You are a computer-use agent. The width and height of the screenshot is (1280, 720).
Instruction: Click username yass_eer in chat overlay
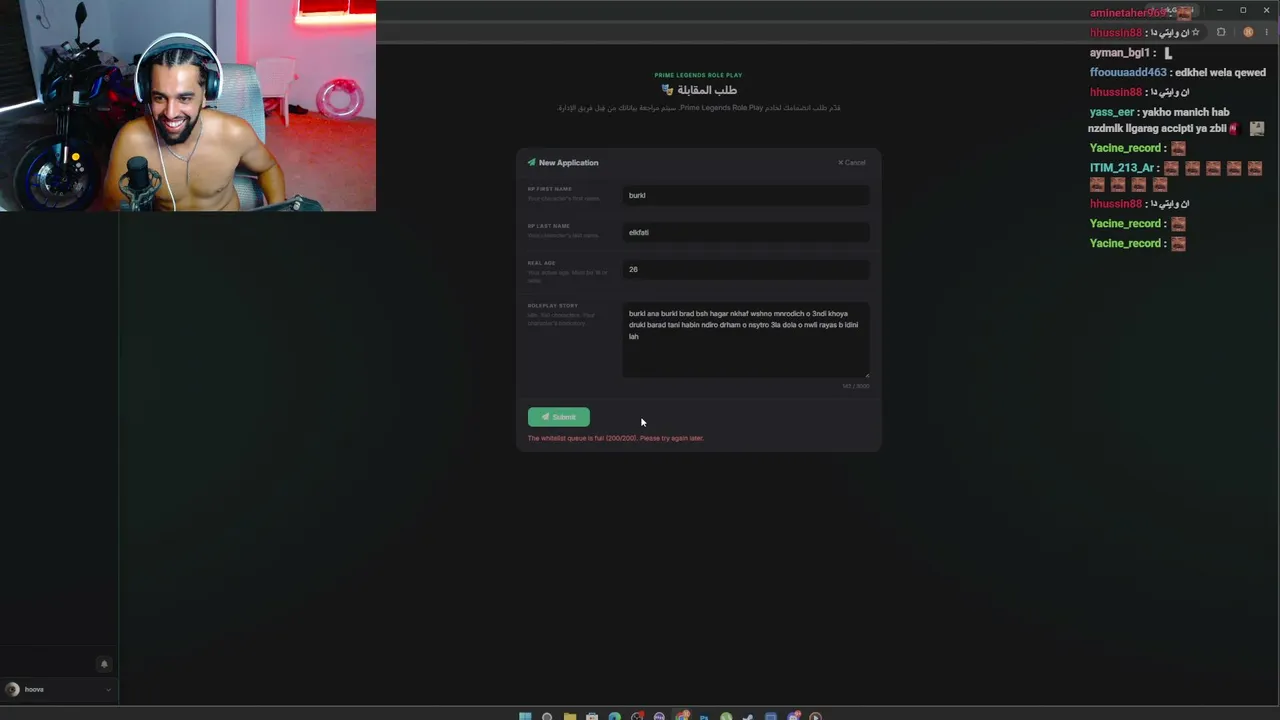1112,112
